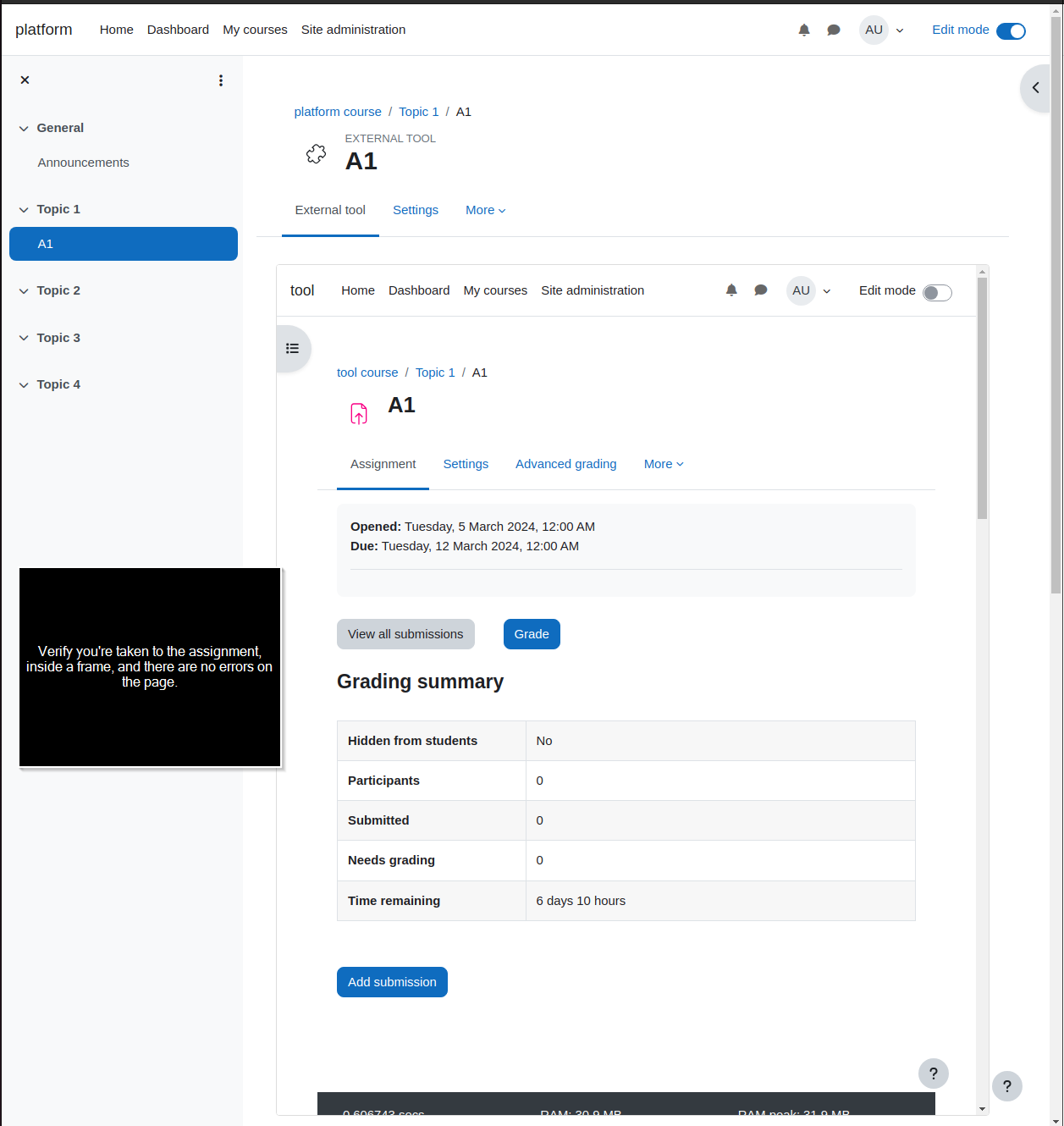
Task: Expand the Topic 2 section chevron
Action: click(x=24, y=291)
